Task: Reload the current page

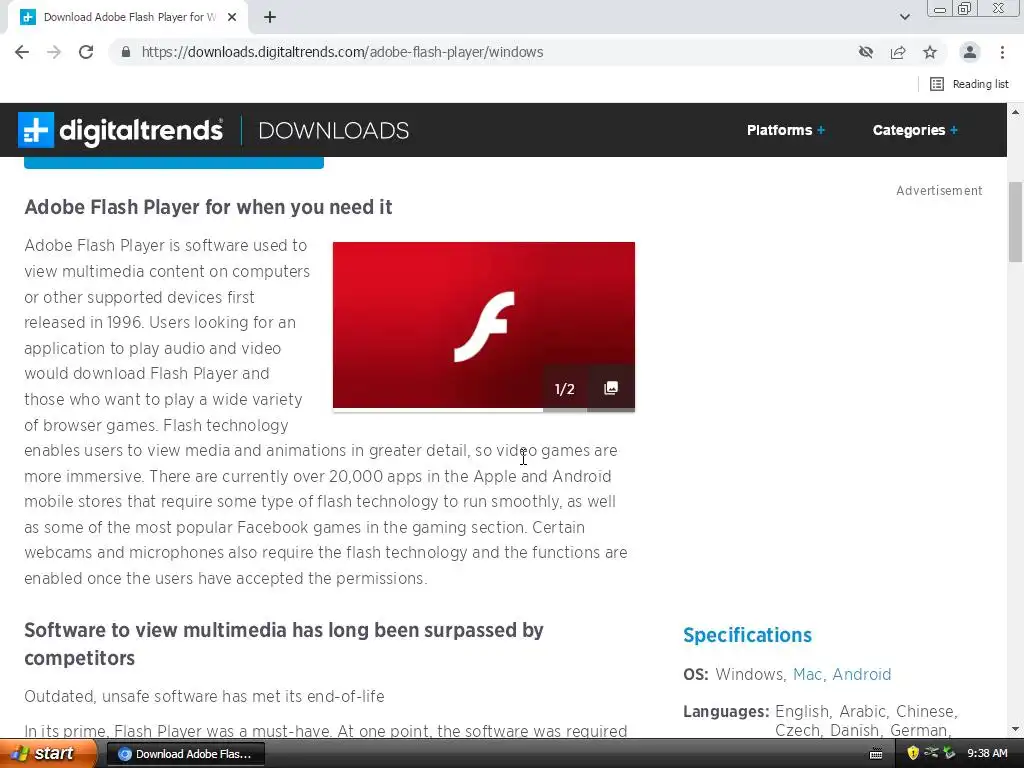Action: coord(86,52)
